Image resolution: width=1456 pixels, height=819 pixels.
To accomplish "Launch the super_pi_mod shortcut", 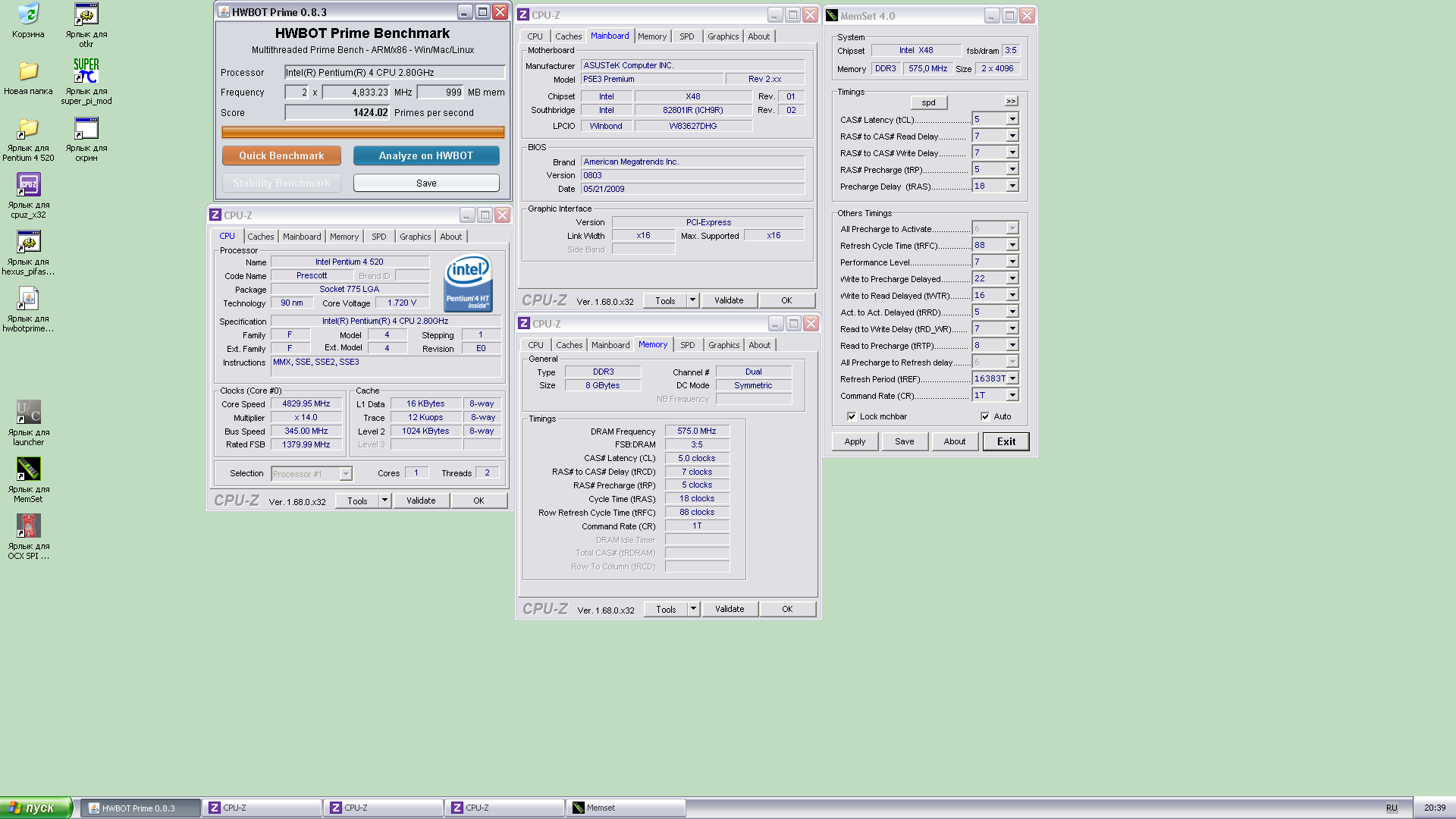I will coord(86,71).
